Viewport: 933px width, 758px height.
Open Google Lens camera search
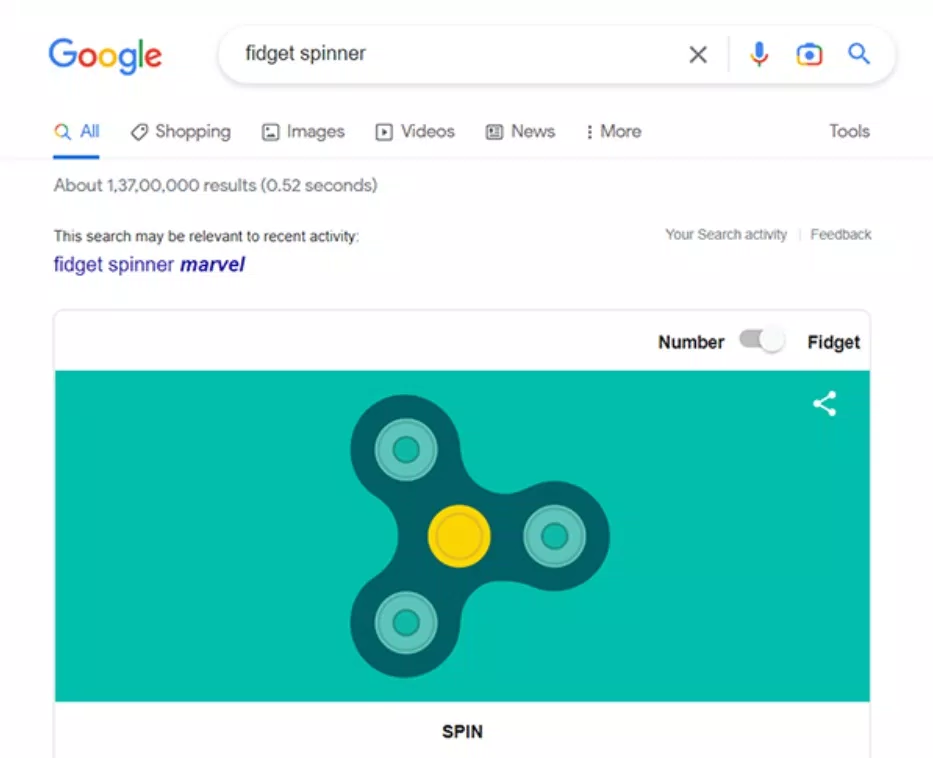(x=809, y=54)
